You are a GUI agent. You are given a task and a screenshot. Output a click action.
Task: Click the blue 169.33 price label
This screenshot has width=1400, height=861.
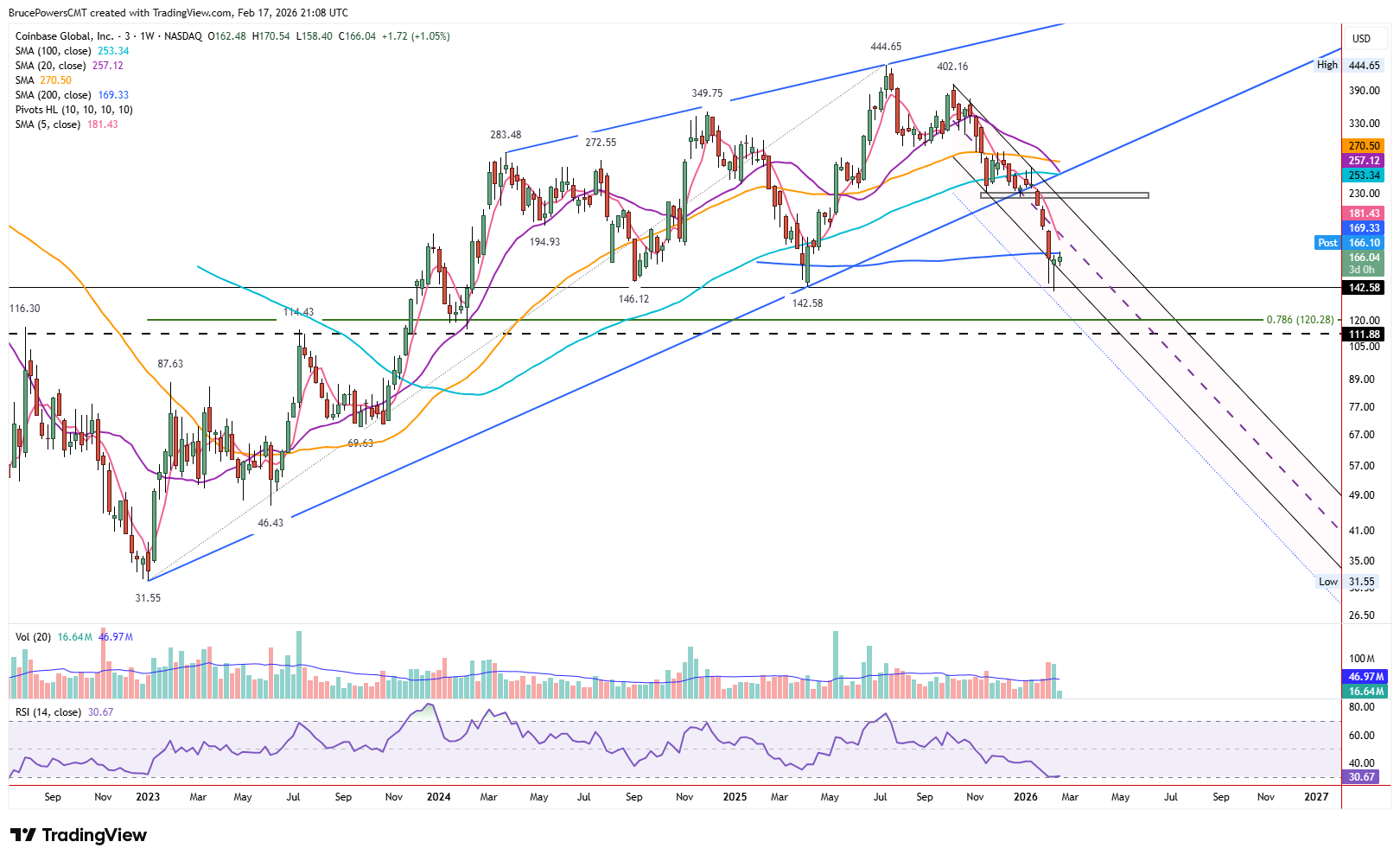click(1364, 228)
